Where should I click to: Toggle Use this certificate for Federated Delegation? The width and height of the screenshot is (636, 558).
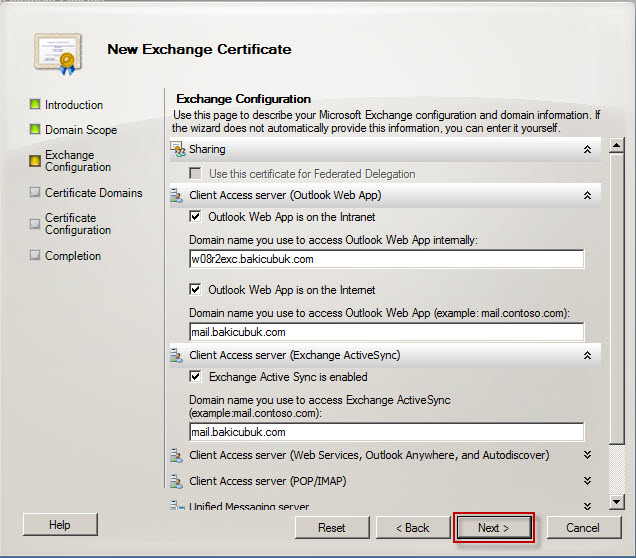(x=195, y=174)
